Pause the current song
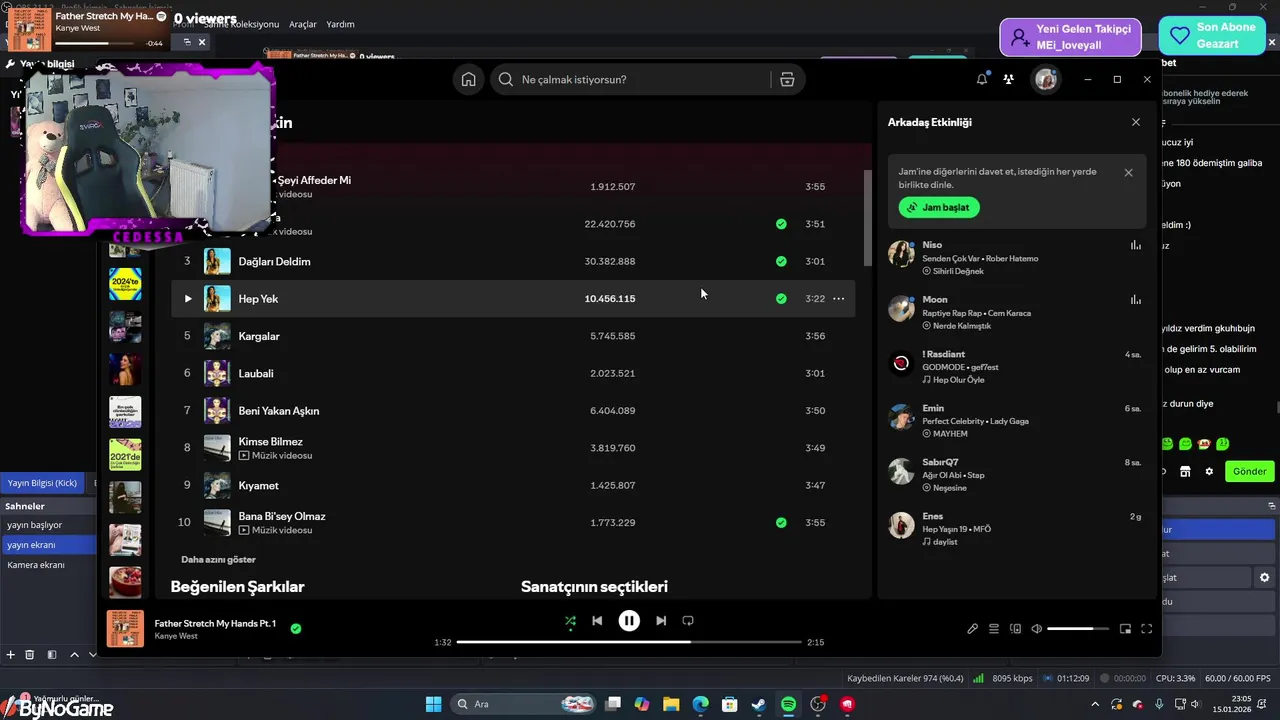Viewport: 1280px width, 720px height. pyautogui.click(x=629, y=621)
